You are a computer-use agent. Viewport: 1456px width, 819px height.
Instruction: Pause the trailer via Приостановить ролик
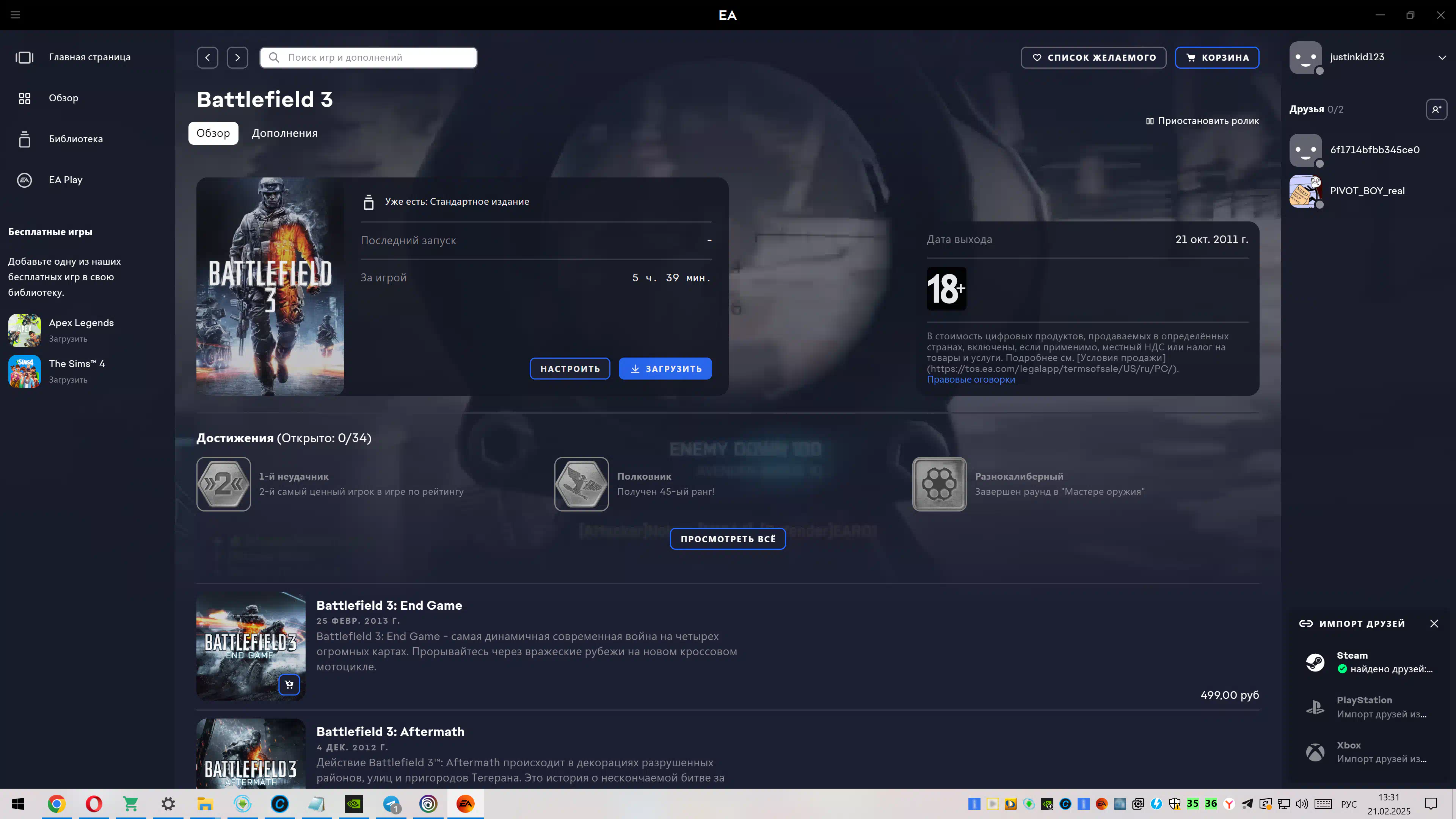point(1202,121)
